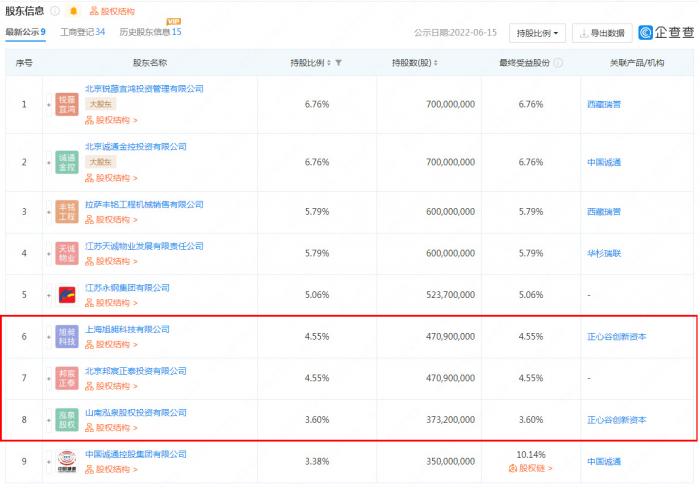Sort by the 持股比例 column arrows
This screenshot has height=488, width=700.
coord(329,63)
